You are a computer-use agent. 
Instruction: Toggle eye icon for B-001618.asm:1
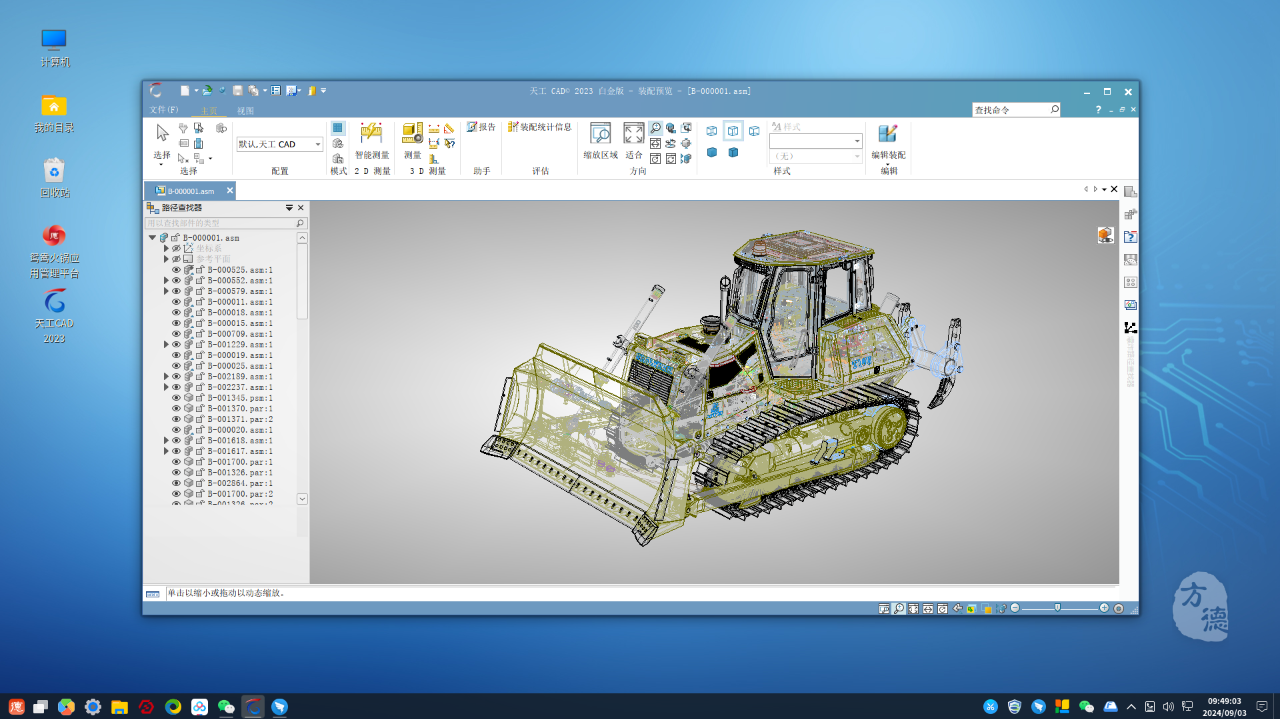(176, 441)
